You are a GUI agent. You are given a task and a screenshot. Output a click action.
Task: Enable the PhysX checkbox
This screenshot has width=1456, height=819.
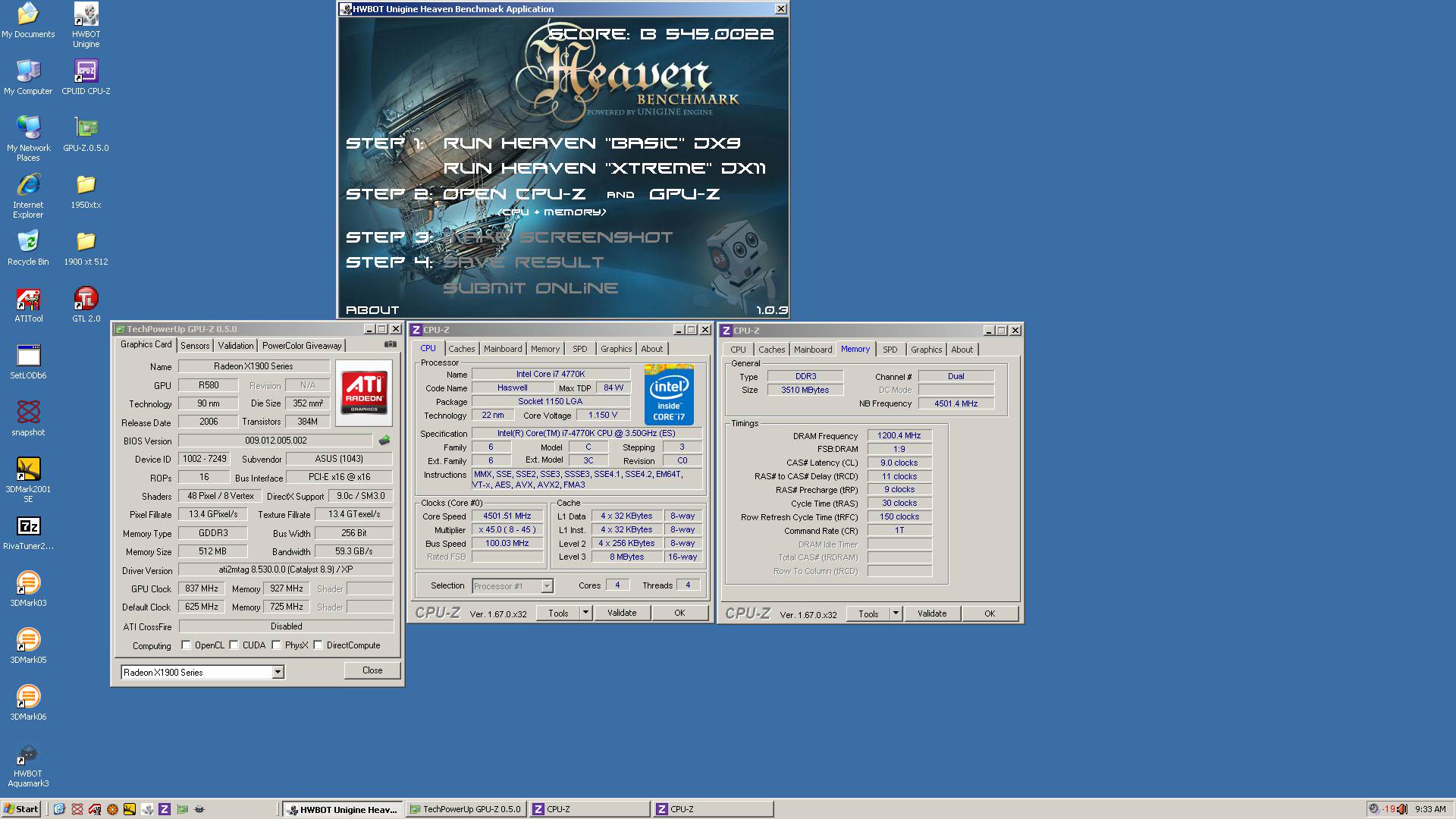tap(277, 645)
